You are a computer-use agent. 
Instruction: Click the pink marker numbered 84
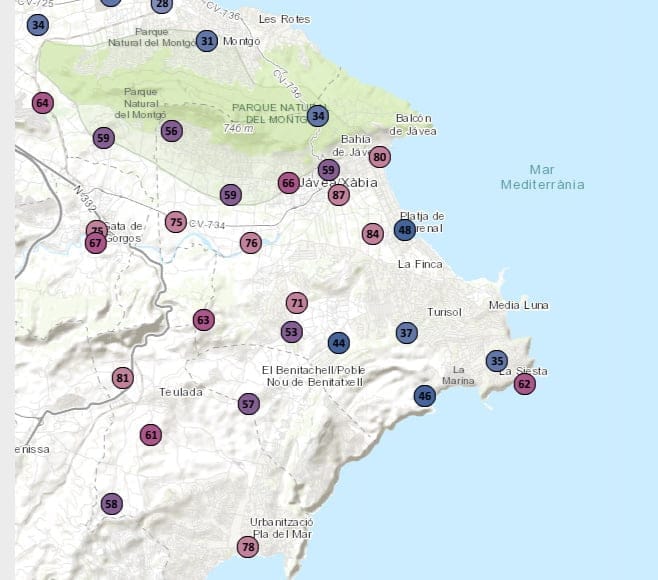click(x=373, y=234)
